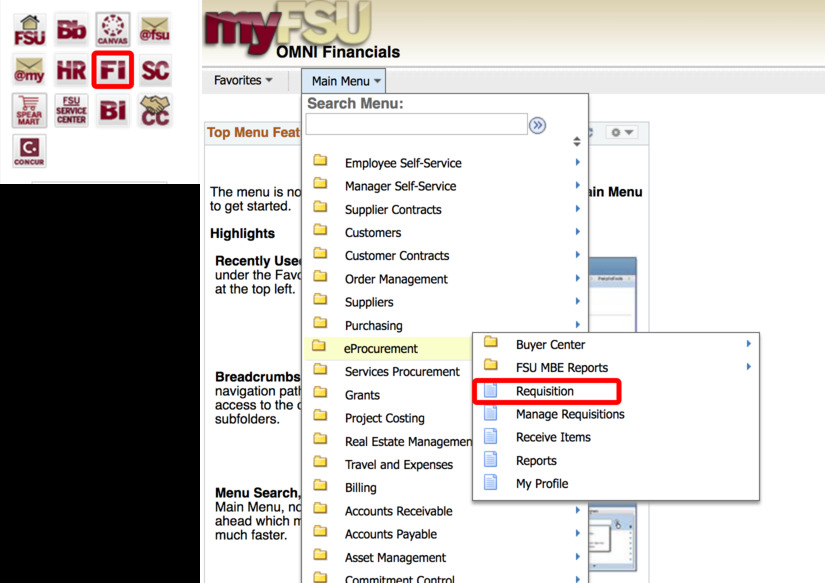Click the Buyer Center folder icon
The height and width of the screenshot is (583, 825).
(x=491, y=343)
